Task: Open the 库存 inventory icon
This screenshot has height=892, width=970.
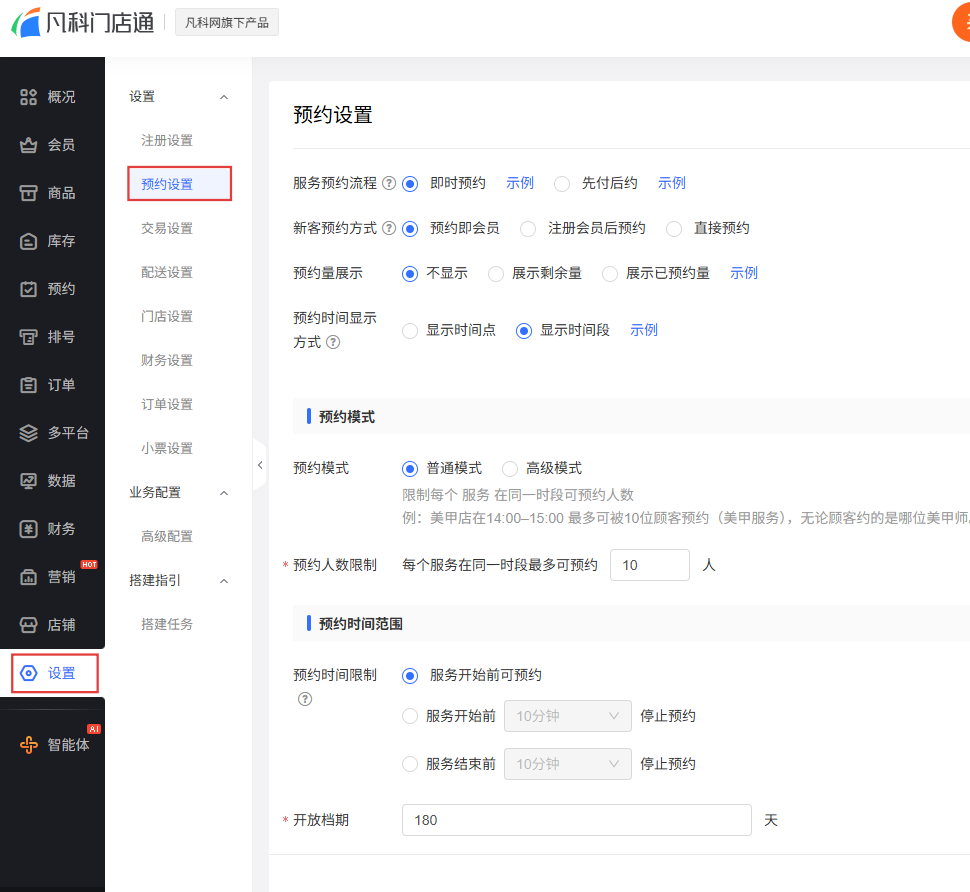Action: point(29,241)
